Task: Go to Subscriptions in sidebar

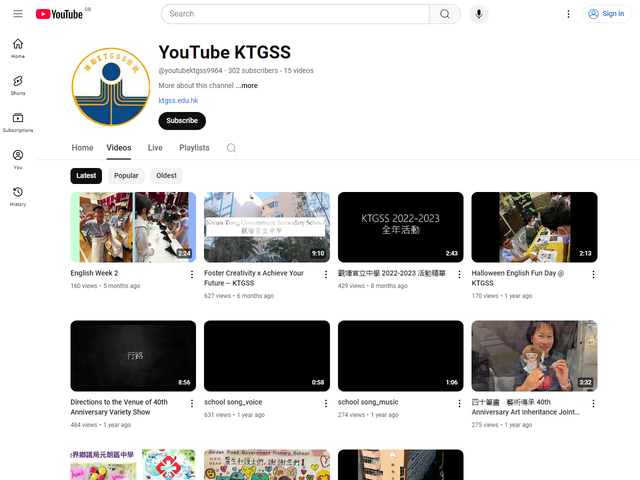Action: tap(18, 122)
